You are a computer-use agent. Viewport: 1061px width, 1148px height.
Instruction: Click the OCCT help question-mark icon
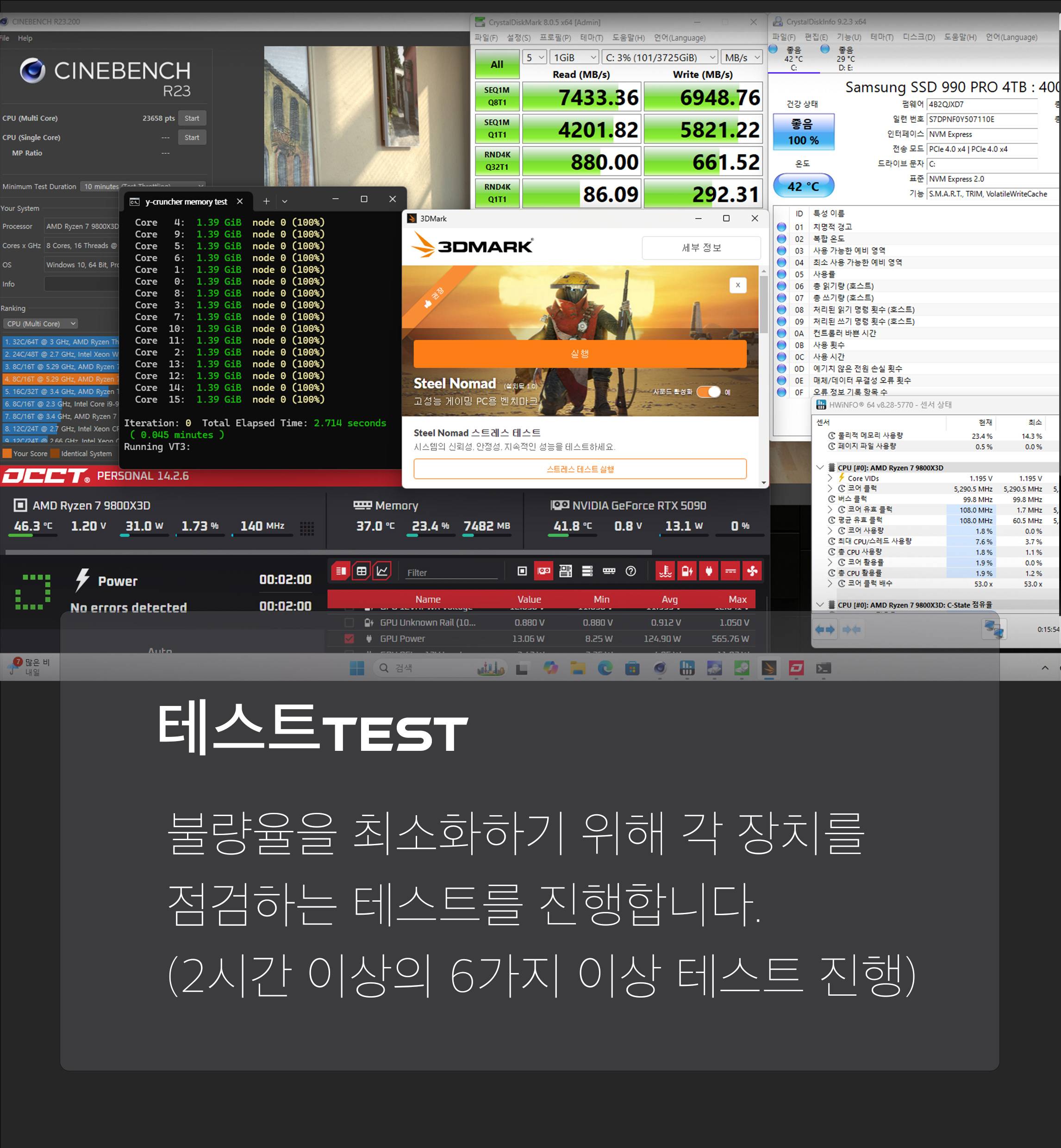[x=631, y=571]
